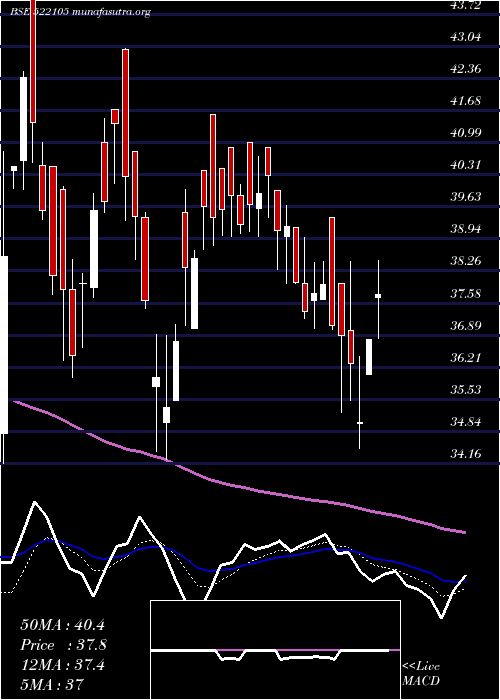Click the BSE 522105 munafasutra.org title

[x=80, y=12]
